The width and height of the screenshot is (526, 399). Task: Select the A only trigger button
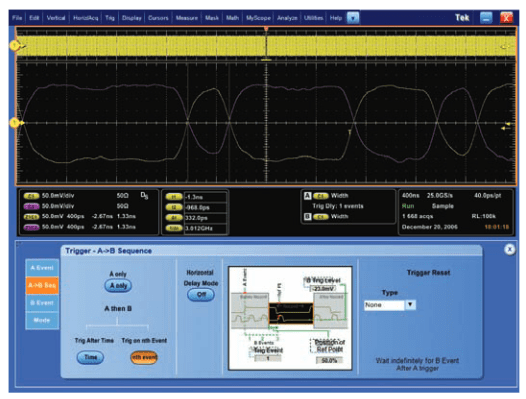[118, 286]
